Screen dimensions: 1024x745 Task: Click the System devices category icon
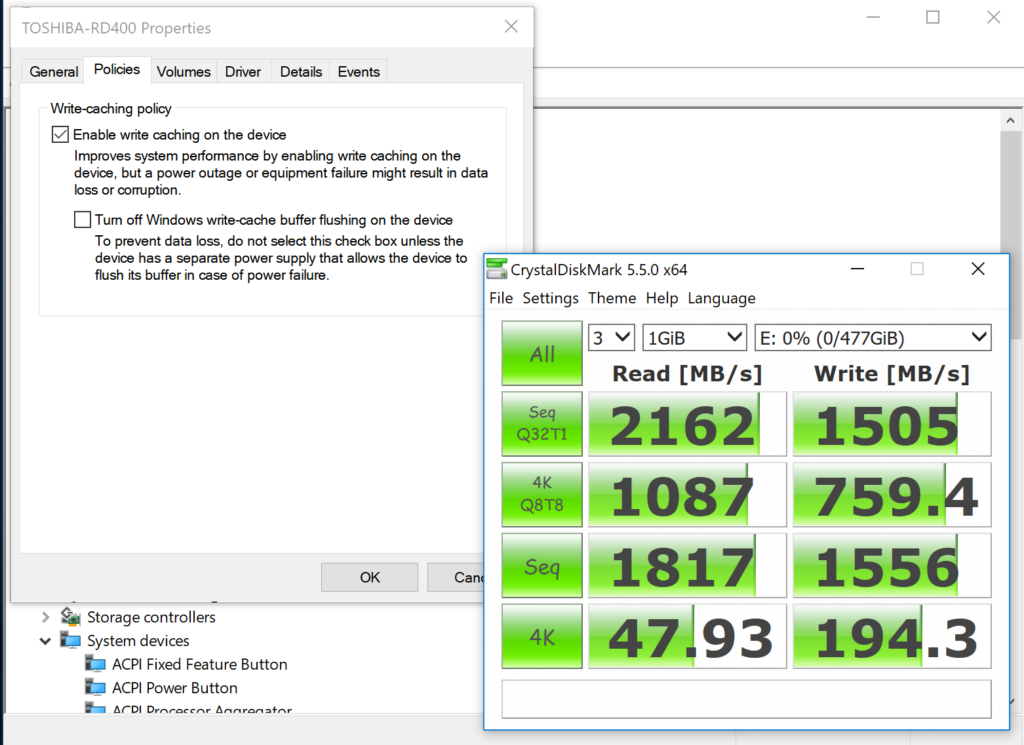tap(70, 641)
